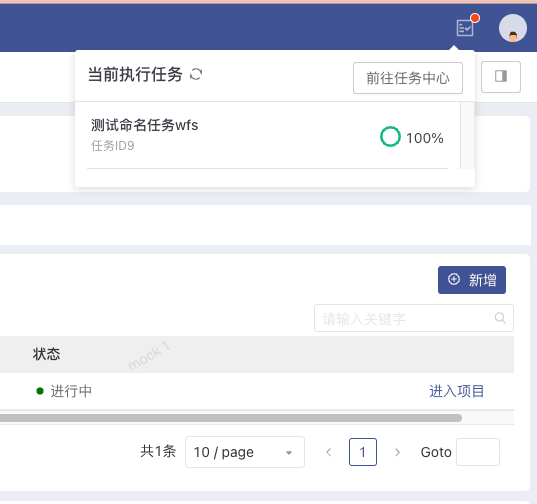Click the 共1条 total count text
Image resolution: width=537 pixels, height=504 pixels.
point(158,451)
